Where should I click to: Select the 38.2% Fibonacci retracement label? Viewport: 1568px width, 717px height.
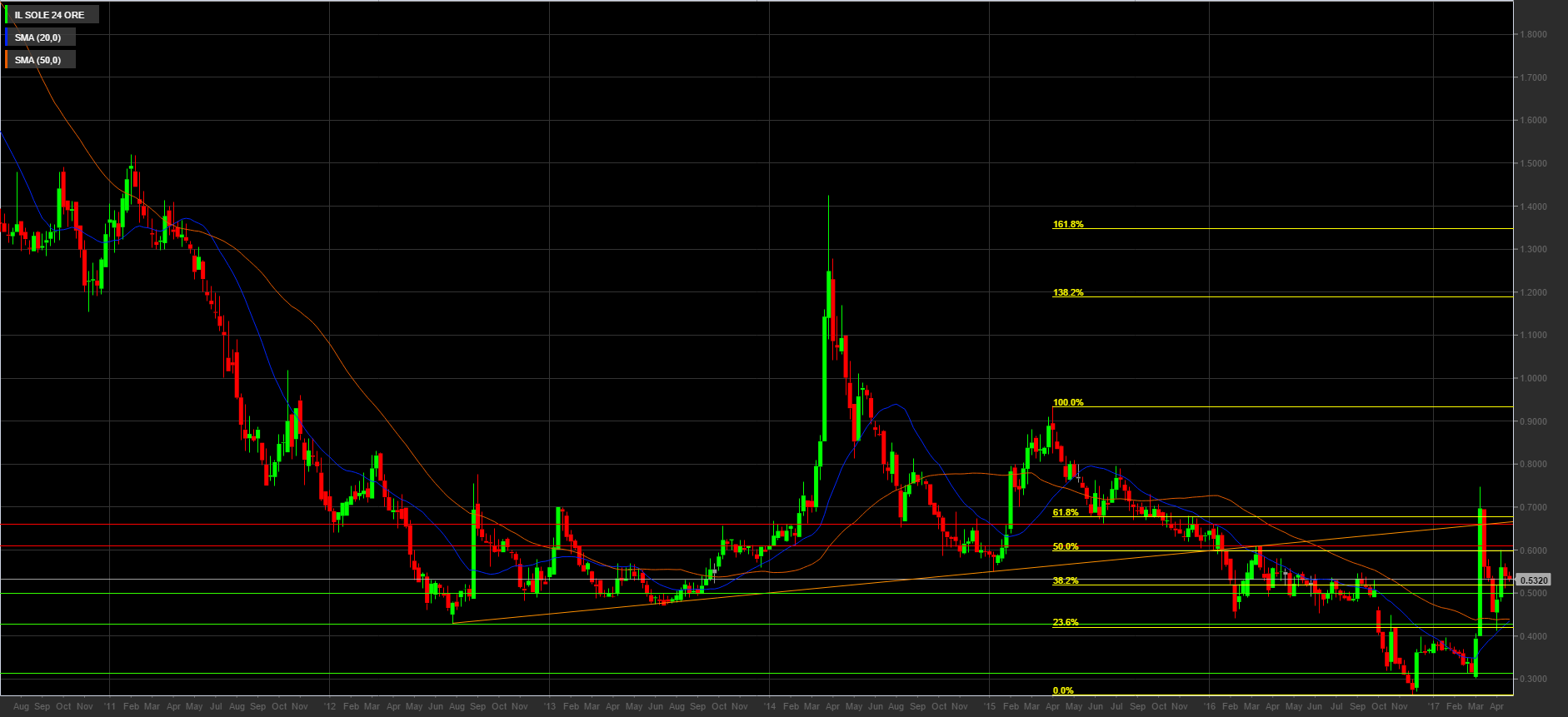tap(1066, 580)
